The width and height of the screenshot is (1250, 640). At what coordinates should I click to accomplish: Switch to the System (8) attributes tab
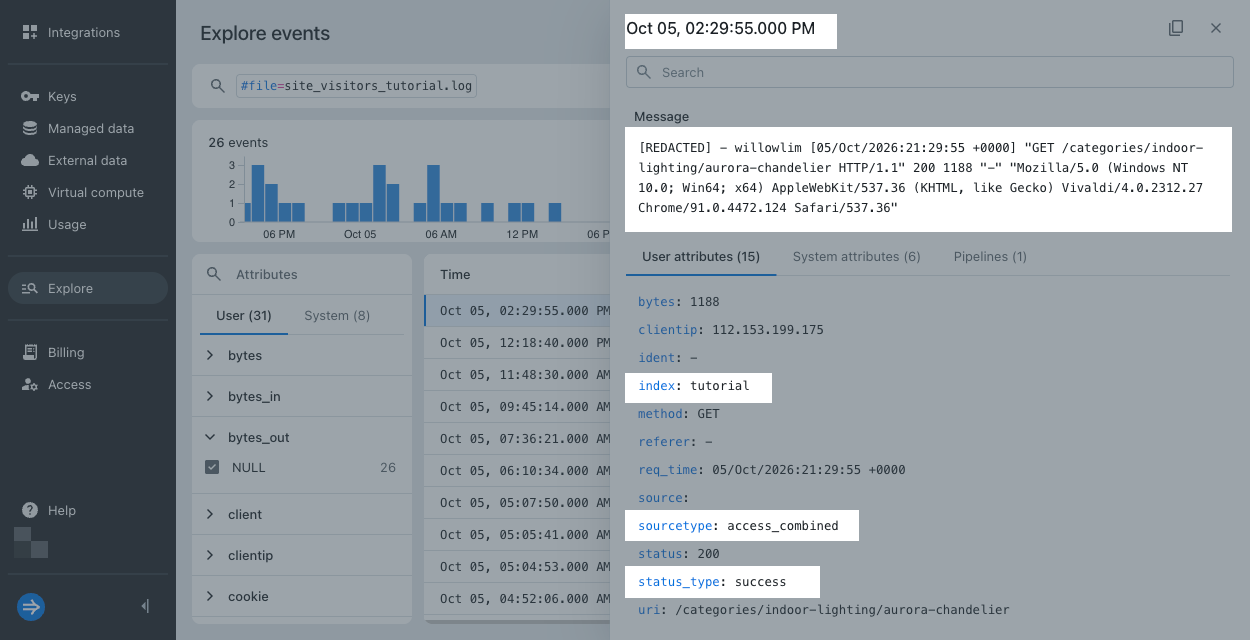click(337, 315)
